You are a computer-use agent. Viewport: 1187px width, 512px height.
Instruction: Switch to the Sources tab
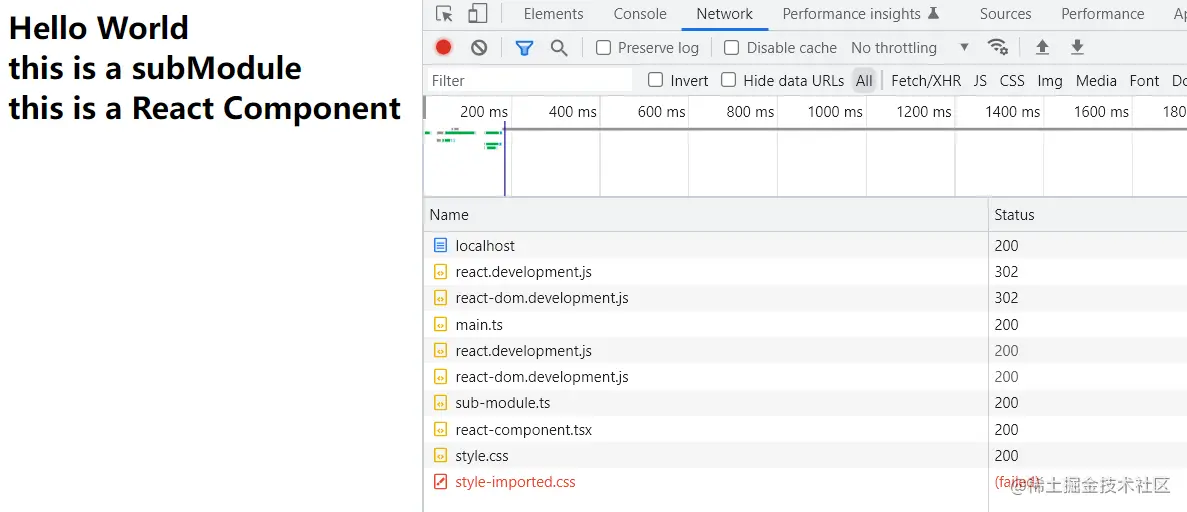(x=1005, y=14)
